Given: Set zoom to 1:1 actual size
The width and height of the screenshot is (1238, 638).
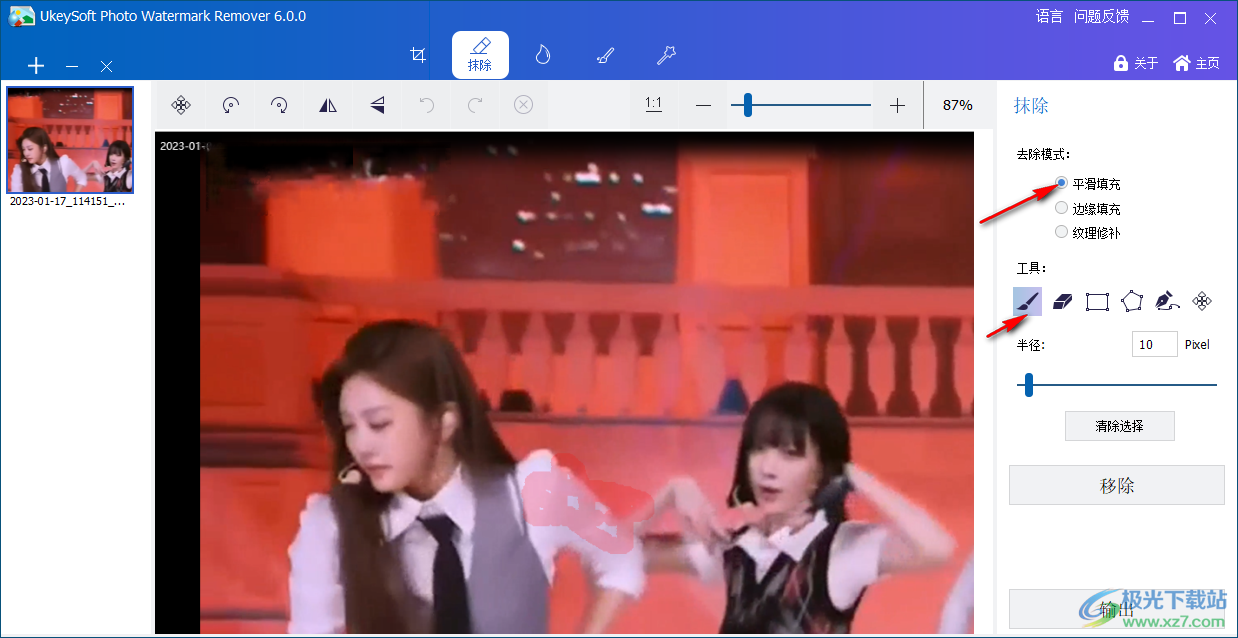Looking at the screenshot, I should pos(654,104).
